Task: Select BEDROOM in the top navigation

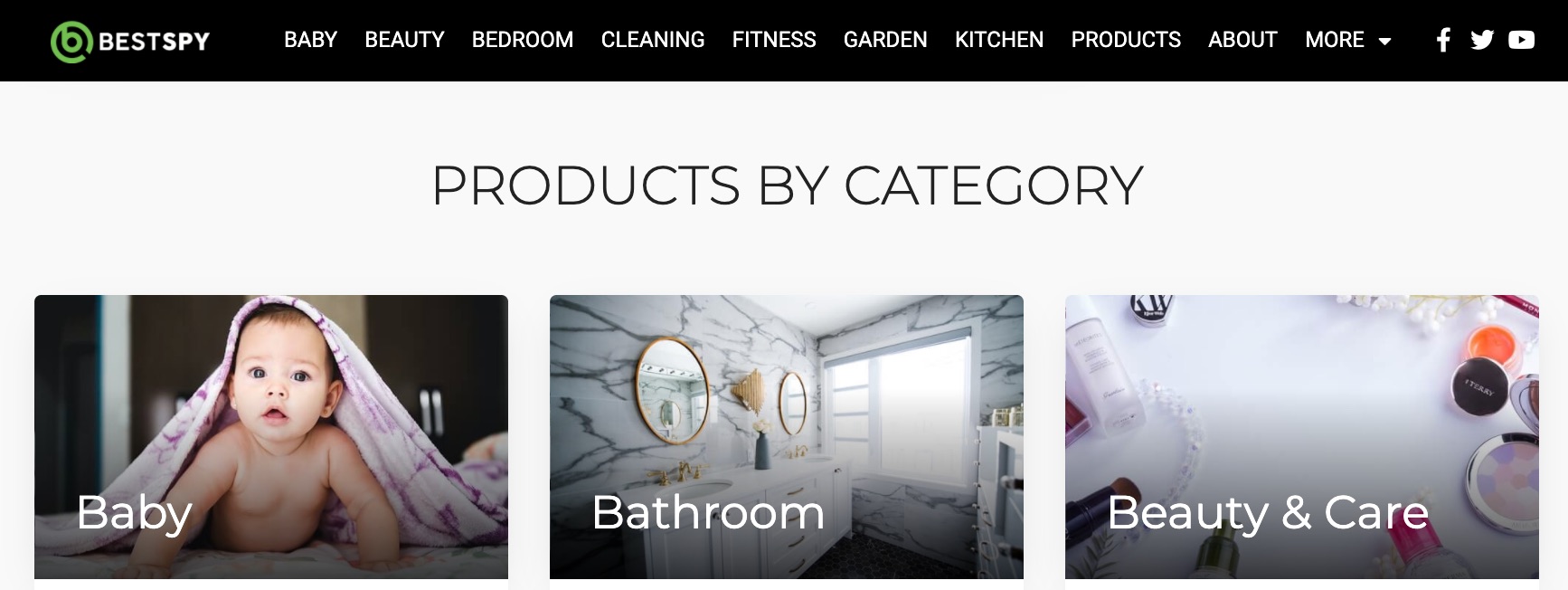Action: click(x=523, y=40)
